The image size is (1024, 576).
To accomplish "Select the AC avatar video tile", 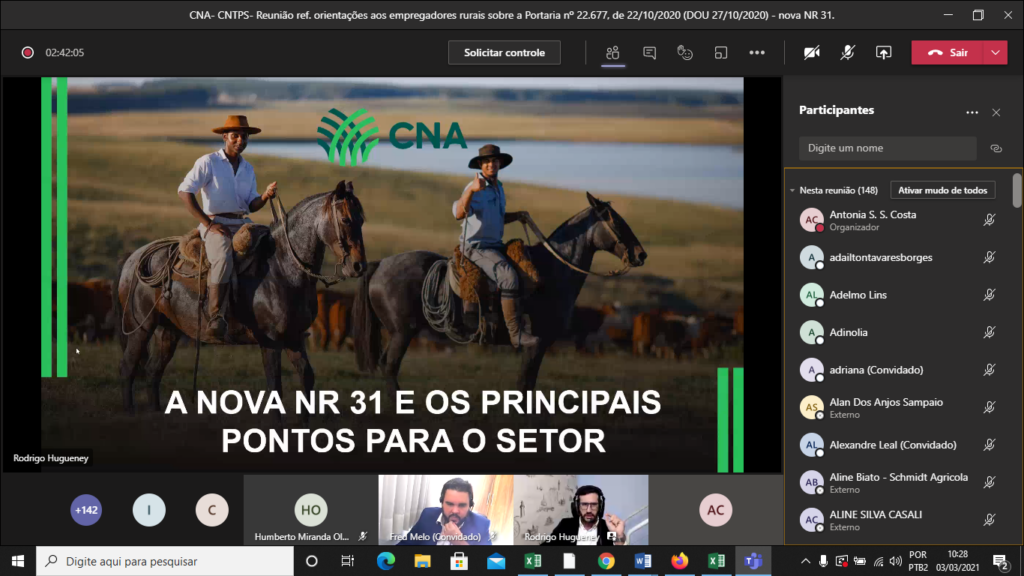I will click(716, 510).
